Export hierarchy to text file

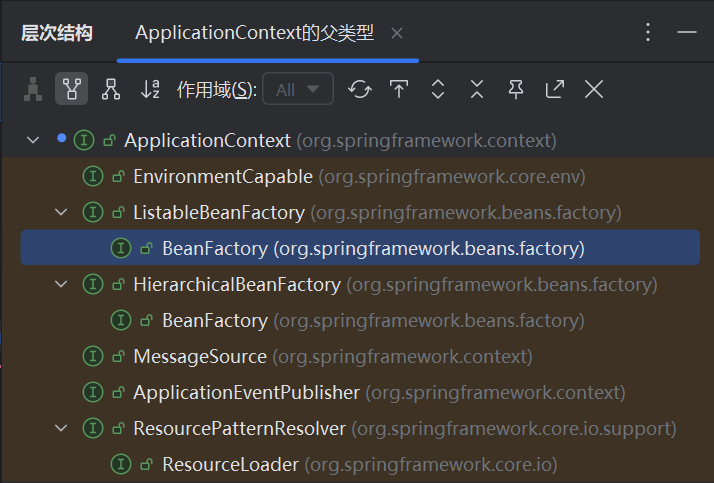[555, 89]
